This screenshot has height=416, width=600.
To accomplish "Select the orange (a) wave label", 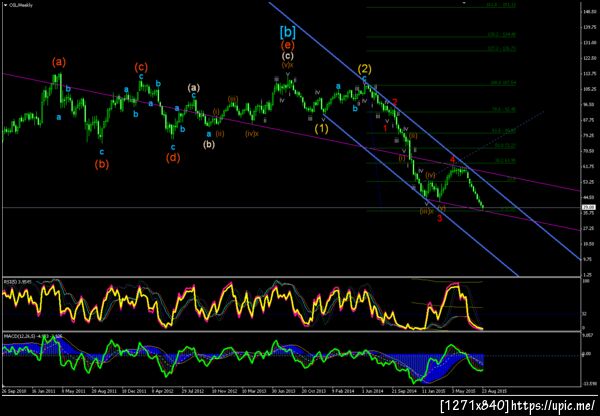I will [59, 62].
